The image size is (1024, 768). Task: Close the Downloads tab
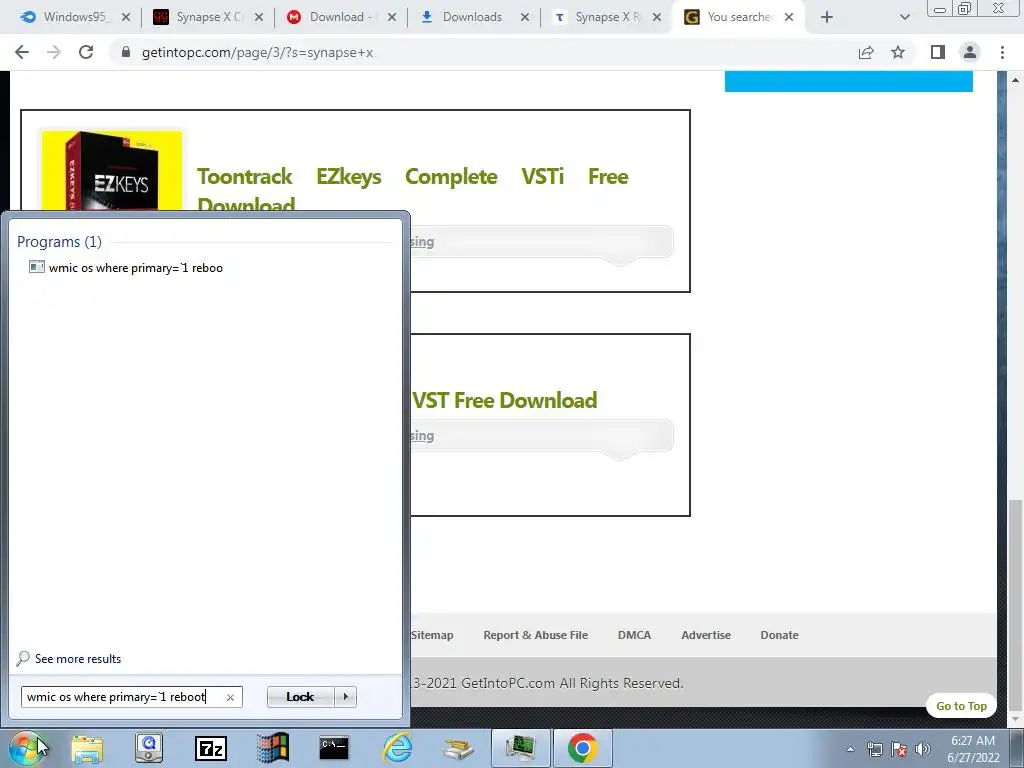525,18
